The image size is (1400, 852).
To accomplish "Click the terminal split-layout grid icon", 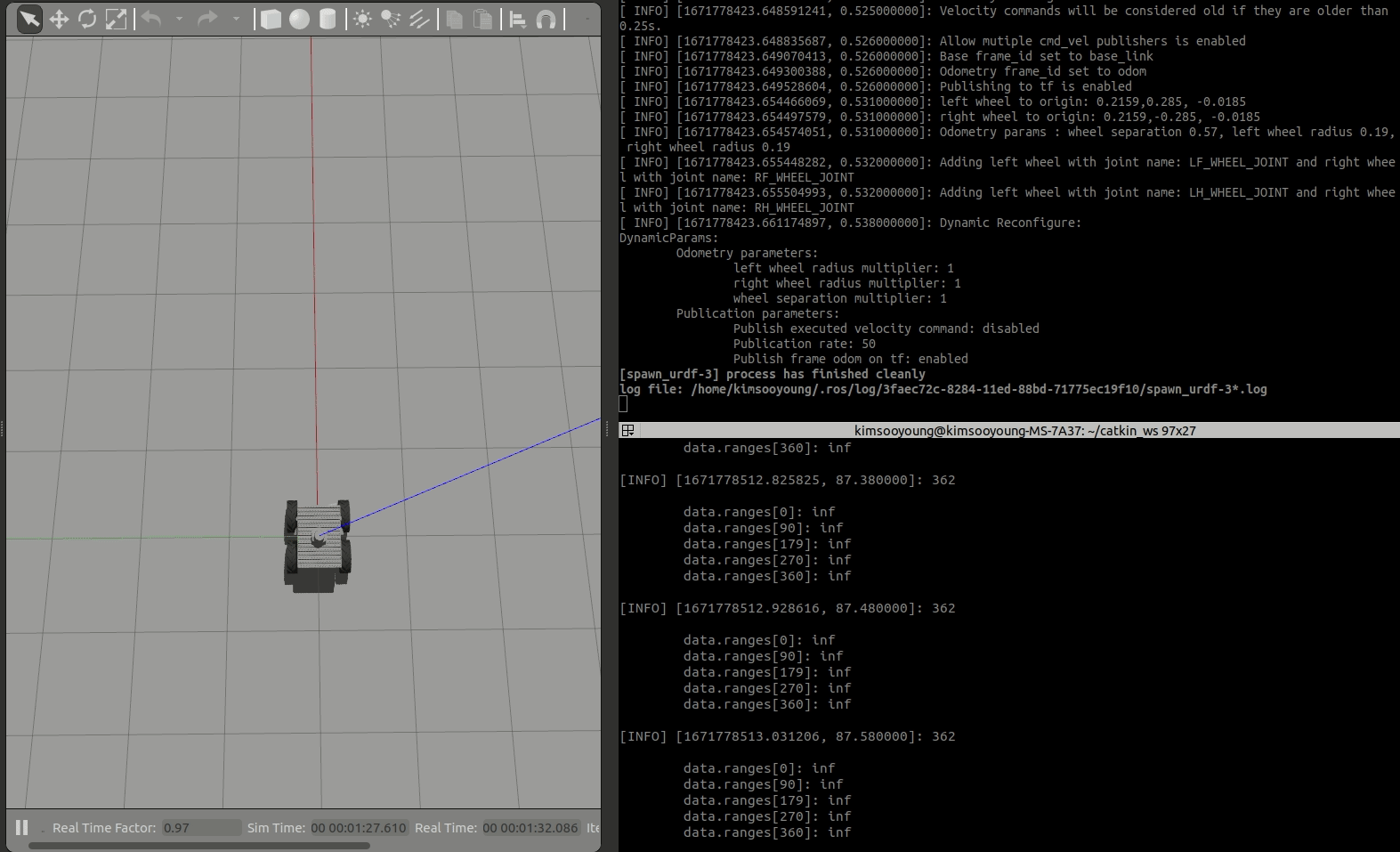I will (x=627, y=430).
